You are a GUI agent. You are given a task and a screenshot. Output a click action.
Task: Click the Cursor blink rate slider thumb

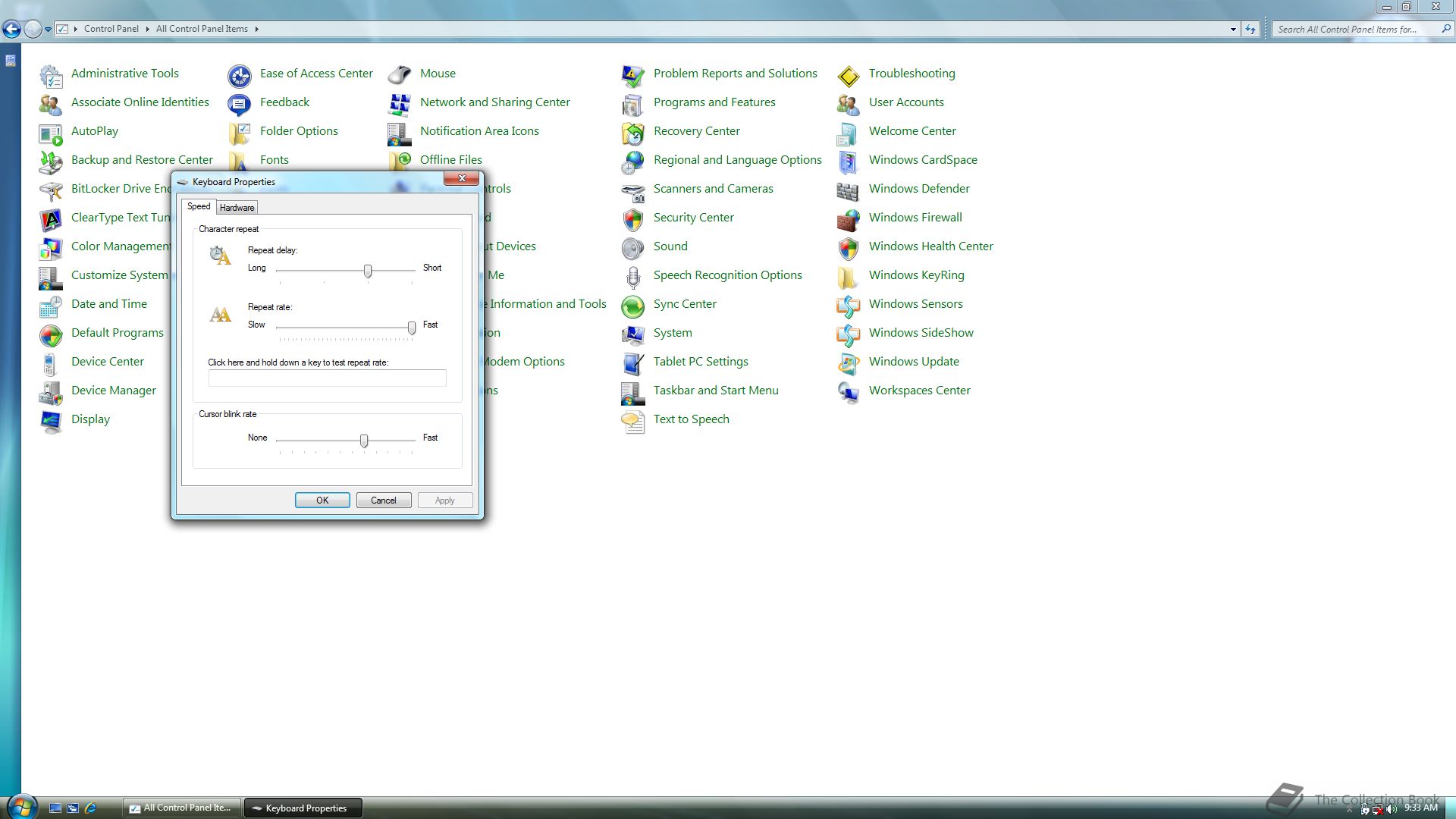tap(364, 441)
